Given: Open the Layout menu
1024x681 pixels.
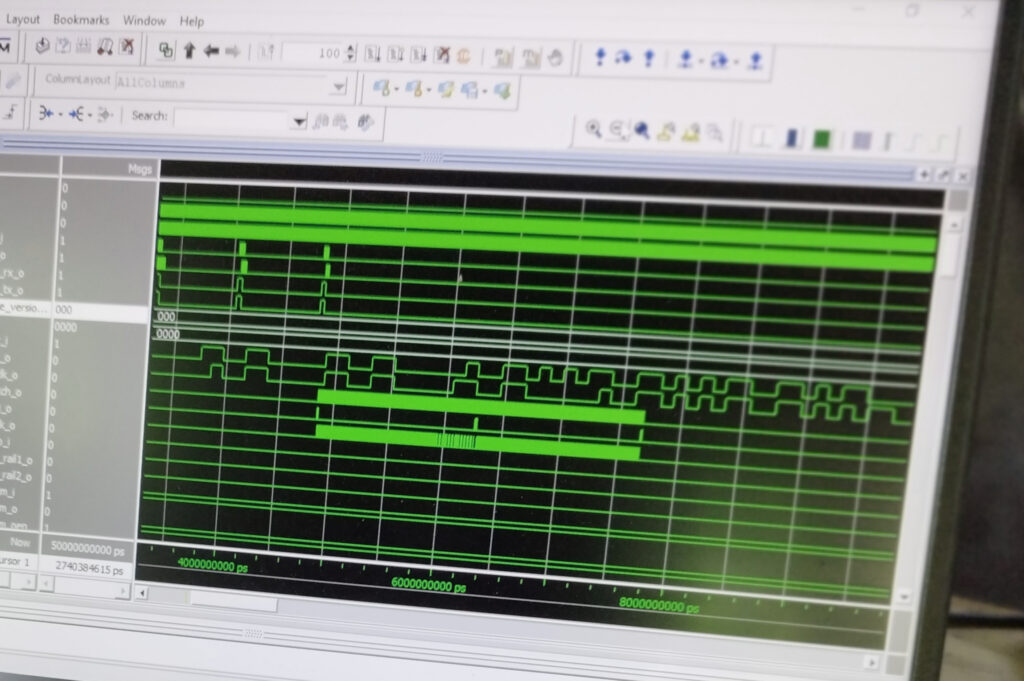Looking at the screenshot, I should (x=22, y=19).
